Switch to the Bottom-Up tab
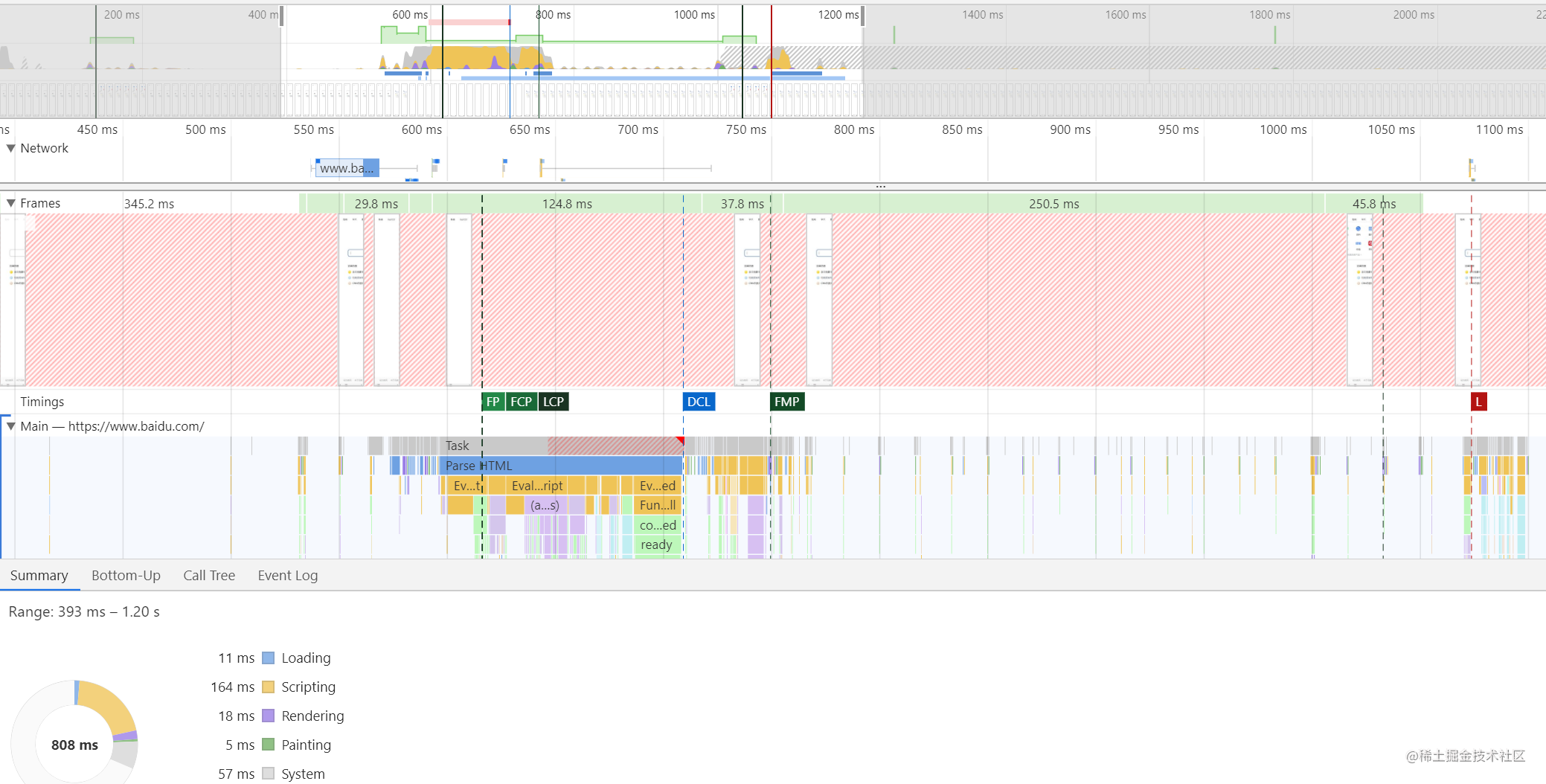This screenshot has width=1546, height=784. tap(126, 575)
